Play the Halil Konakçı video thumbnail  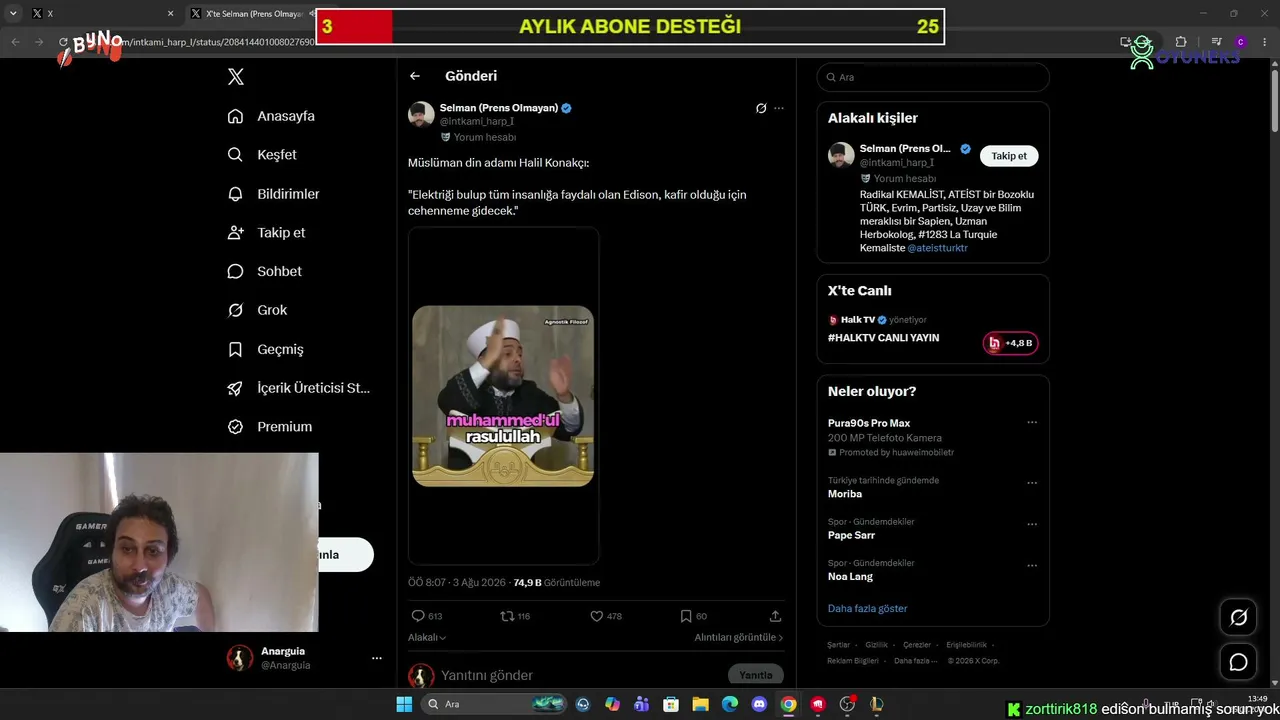tap(503, 396)
